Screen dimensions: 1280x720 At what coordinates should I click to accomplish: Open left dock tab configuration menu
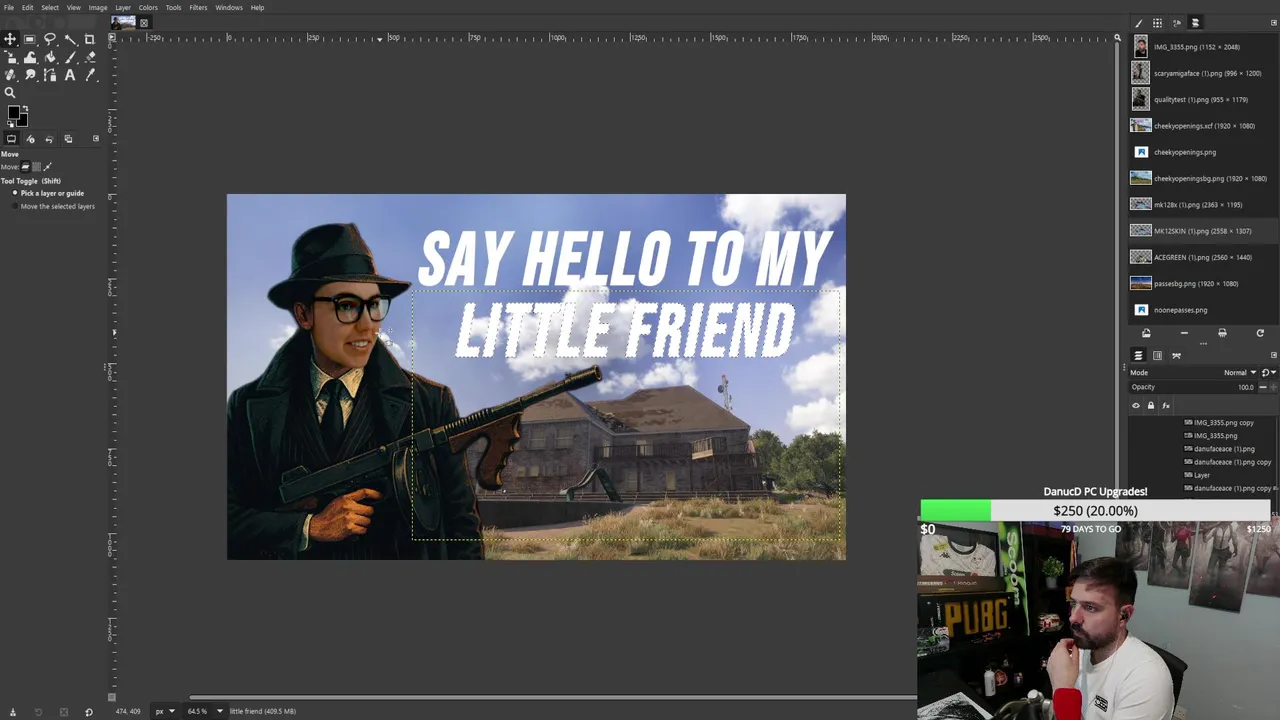pyautogui.click(x=96, y=139)
